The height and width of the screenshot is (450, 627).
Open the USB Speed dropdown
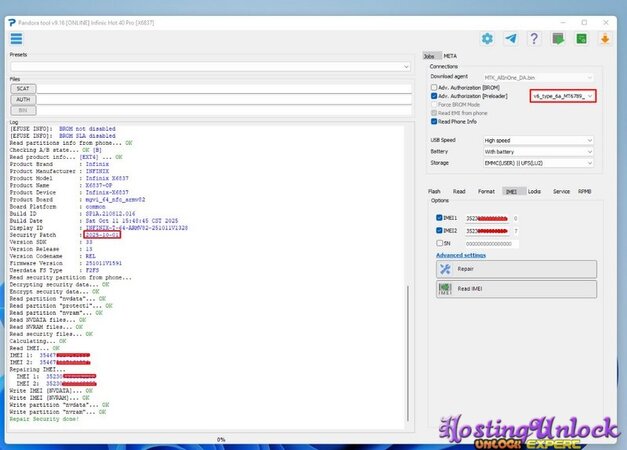point(539,140)
